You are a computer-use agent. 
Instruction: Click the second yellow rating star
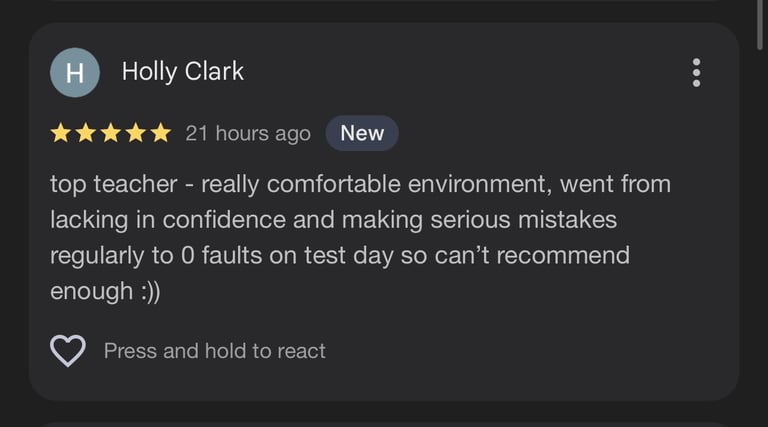86,133
